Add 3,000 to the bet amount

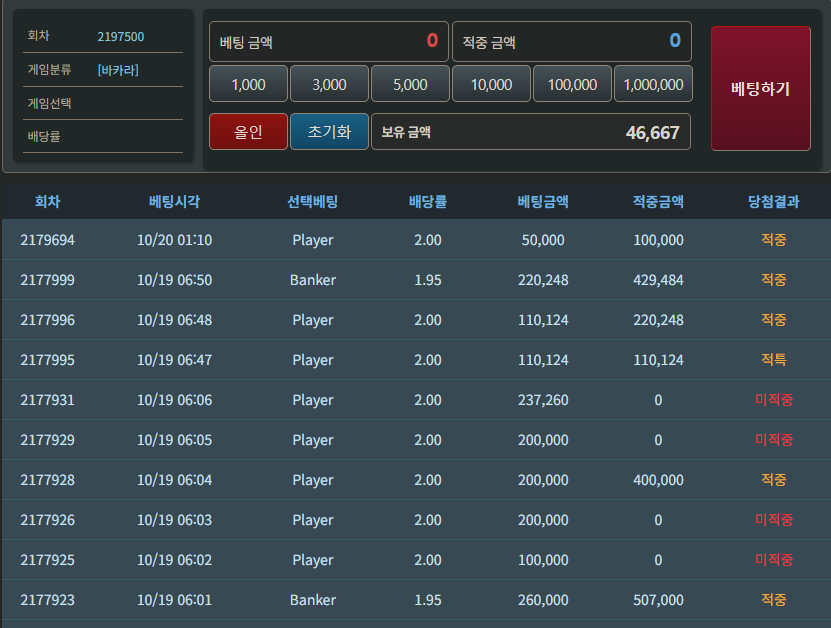(329, 84)
